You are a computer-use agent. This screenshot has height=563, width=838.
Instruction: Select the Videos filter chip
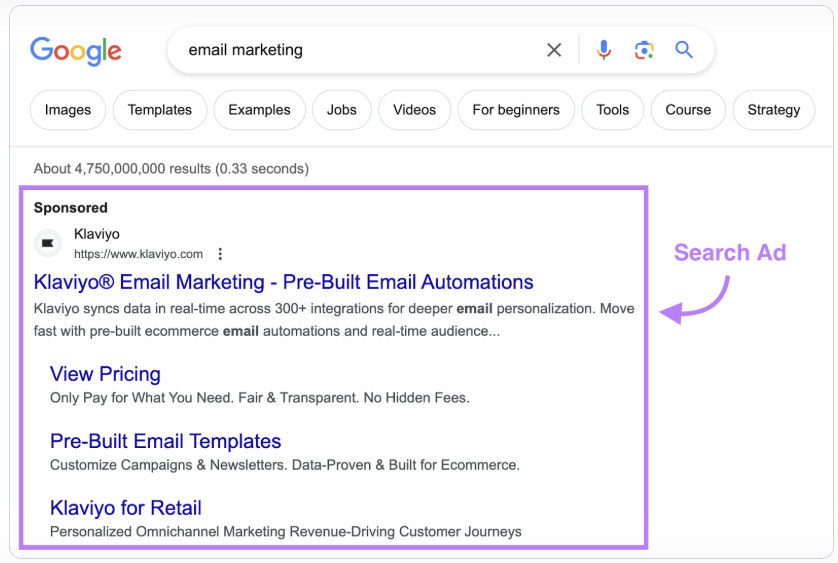pyautogui.click(x=414, y=110)
